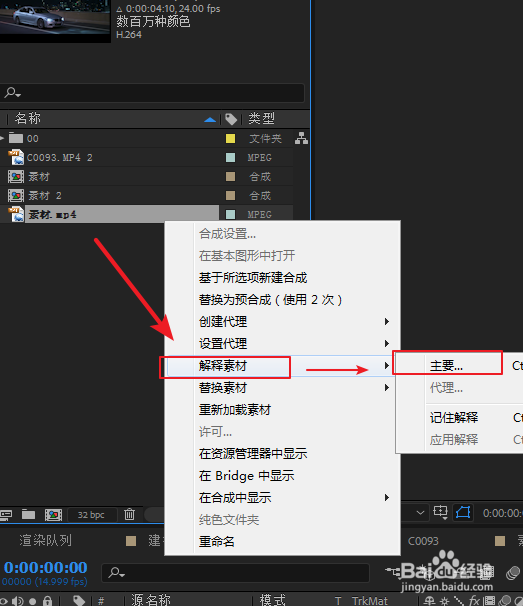This screenshot has height=606, width=523.
Task: Click the TrkMat column header
Action: click(370, 601)
